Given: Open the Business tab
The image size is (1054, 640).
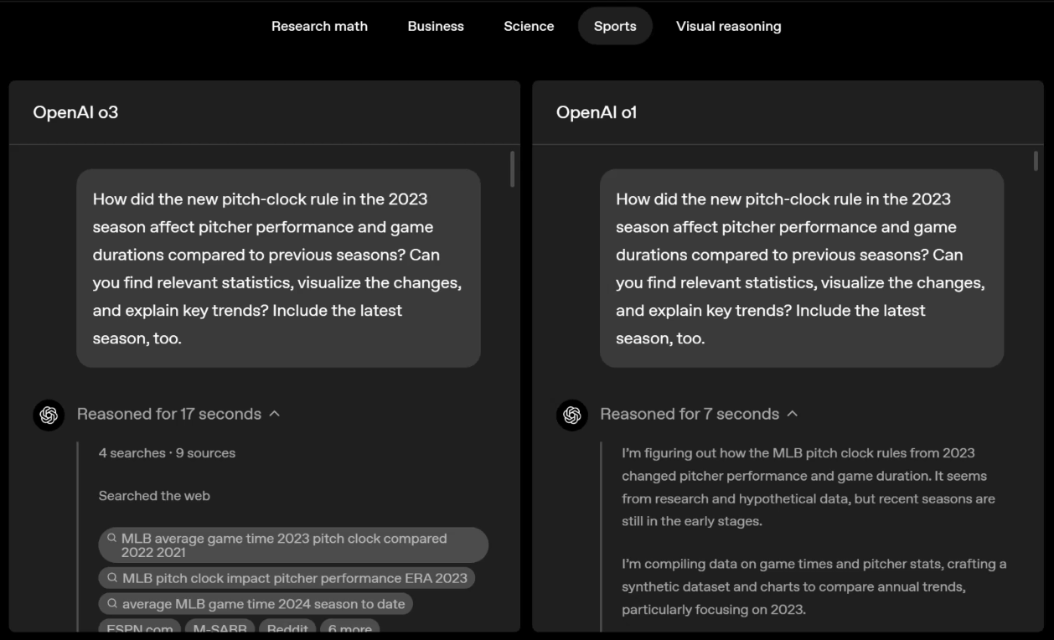Looking at the screenshot, I should (435, 26).
